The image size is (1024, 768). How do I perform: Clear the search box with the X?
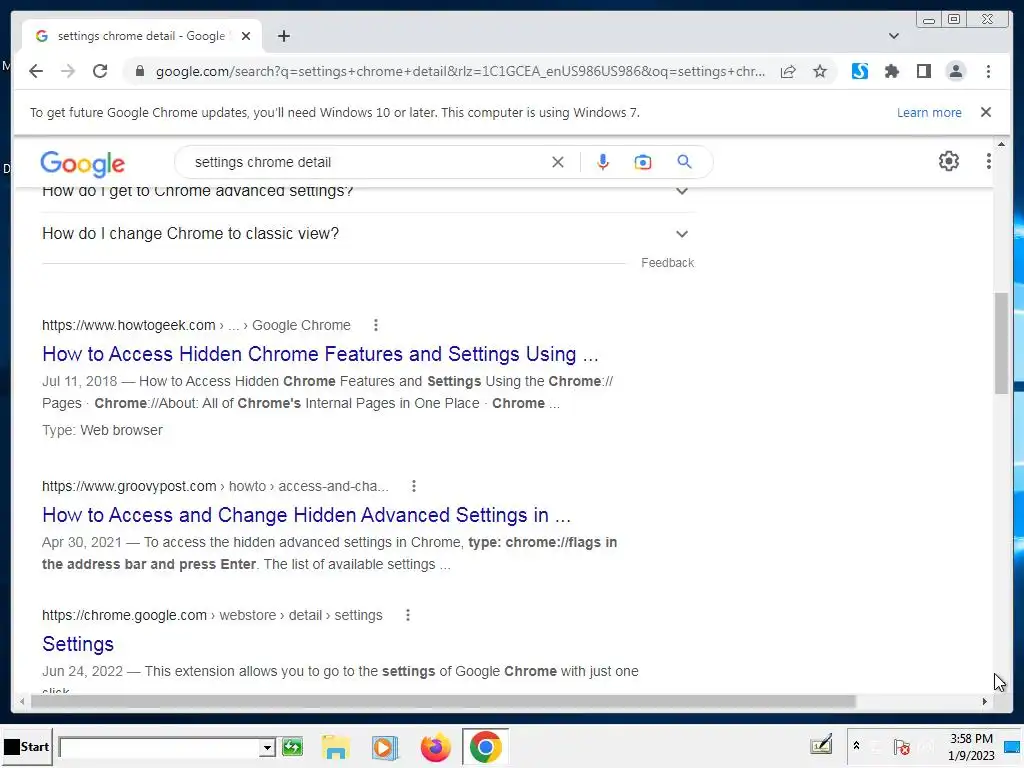(x=558, y=162)
